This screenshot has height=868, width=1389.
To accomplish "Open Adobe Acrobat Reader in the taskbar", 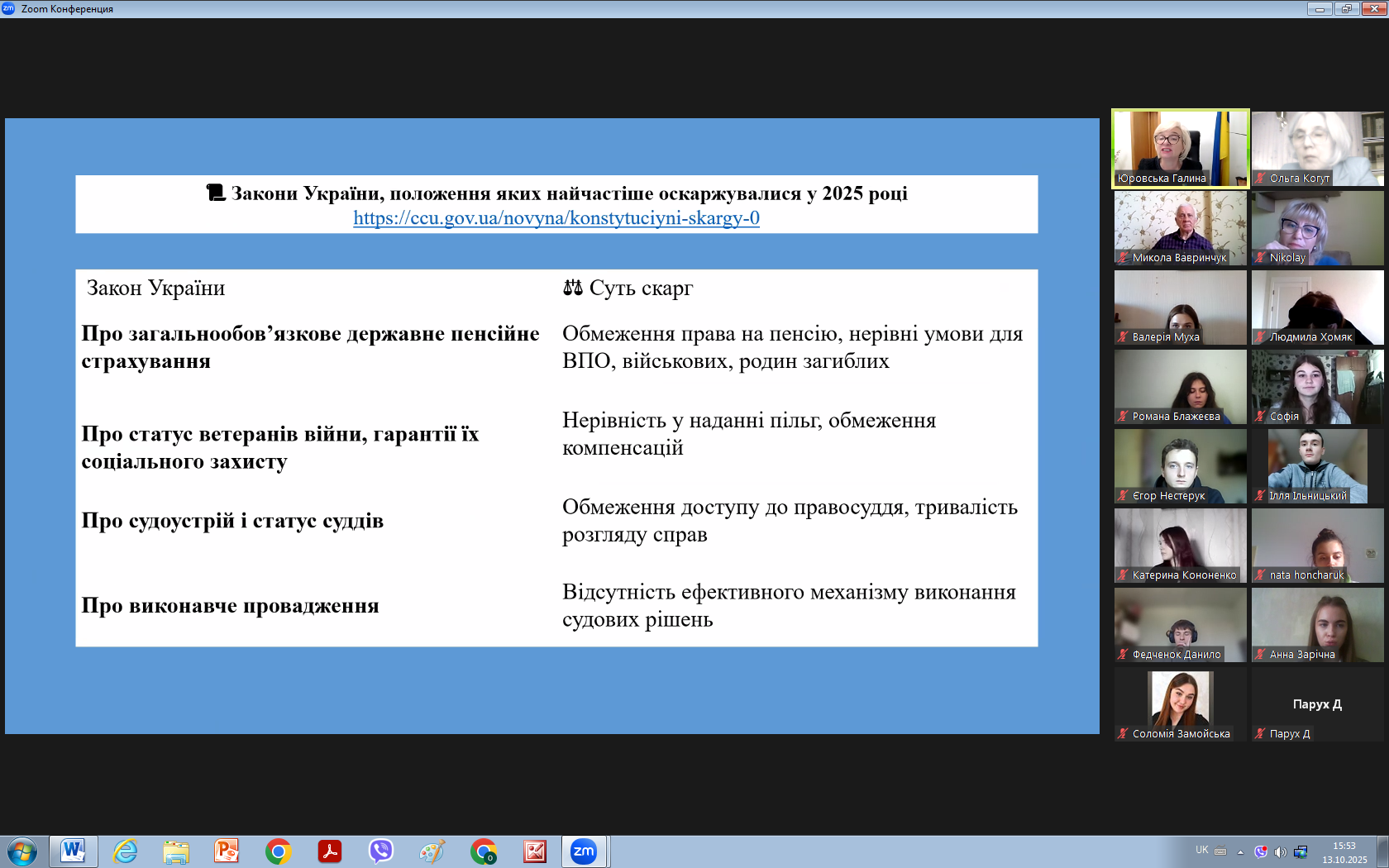I will (x=330, y=851).
